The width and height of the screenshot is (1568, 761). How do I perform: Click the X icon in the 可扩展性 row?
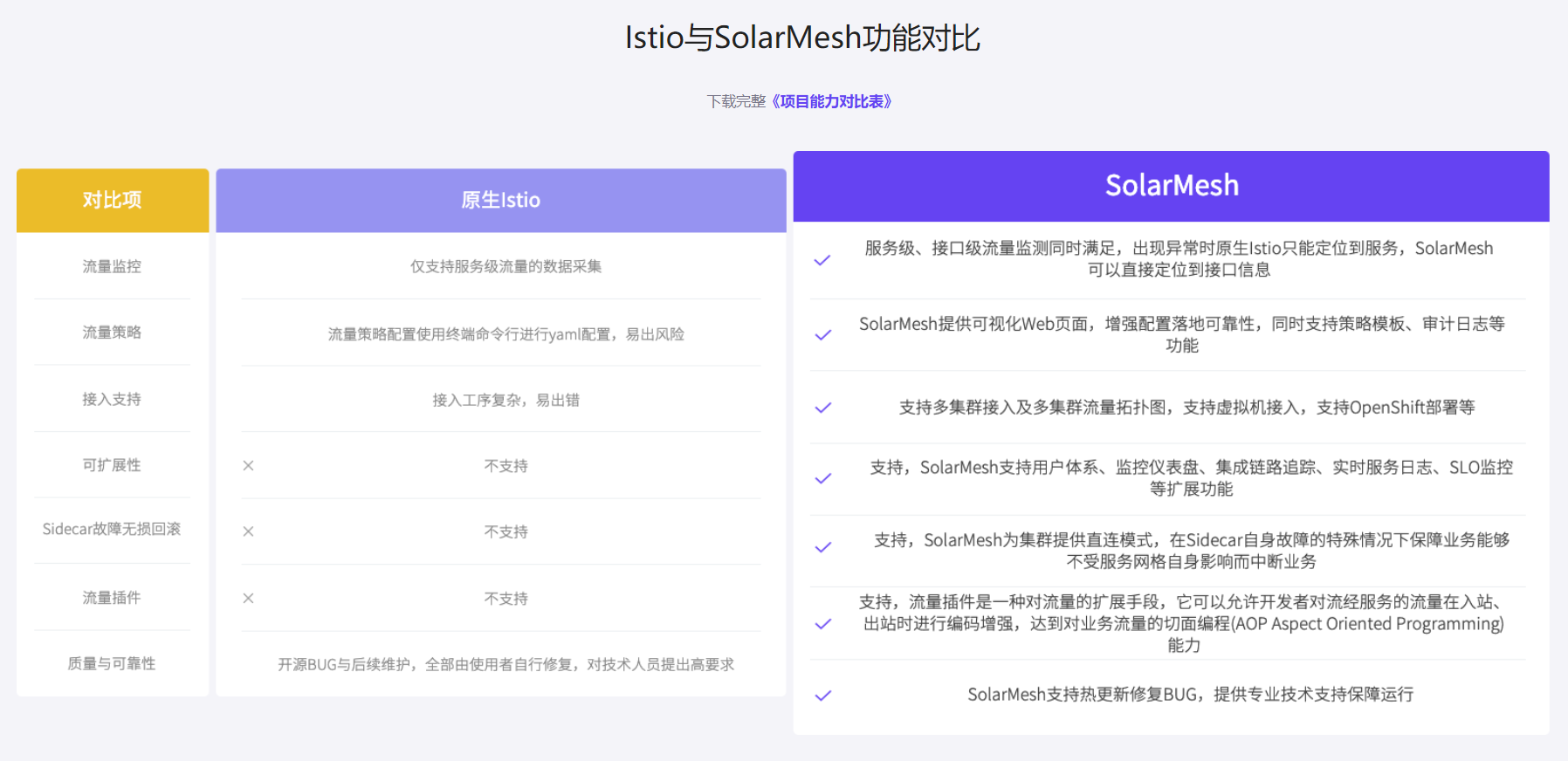point(249,466)
